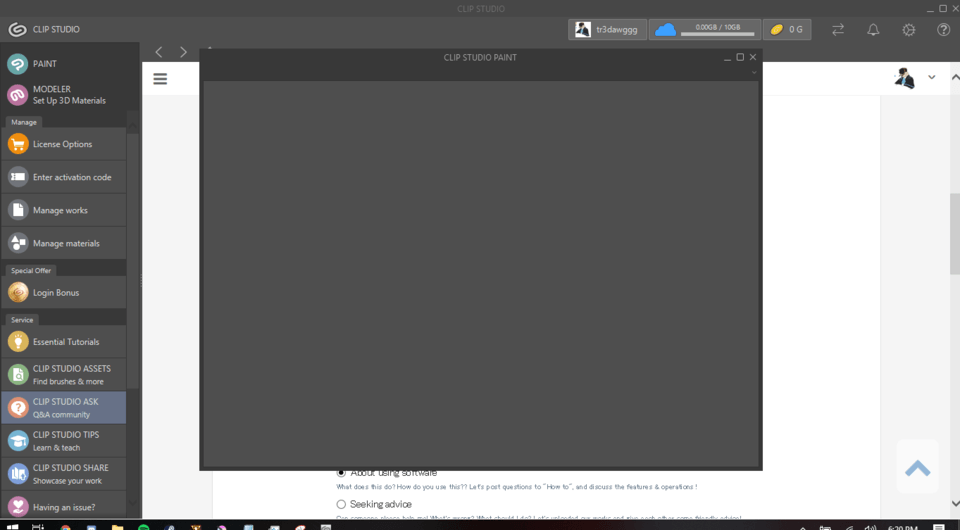960x530 pixels.
Task: Maximize the CLIP STUDIO PAINT dialog
Action: pyautogui.click(x=740, y=57)
